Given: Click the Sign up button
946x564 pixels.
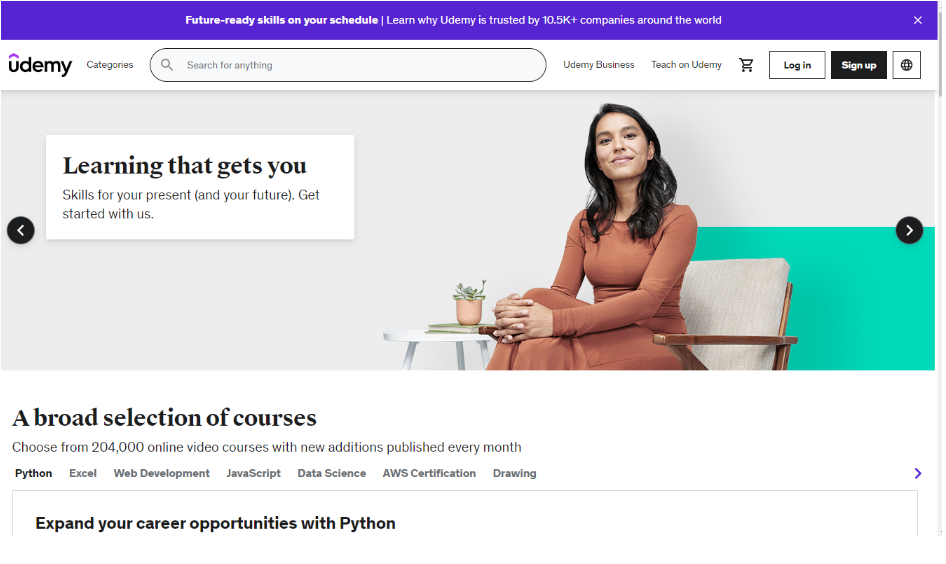Looking at the screenshot, I should pyautogui.click(x=859, y=65).
